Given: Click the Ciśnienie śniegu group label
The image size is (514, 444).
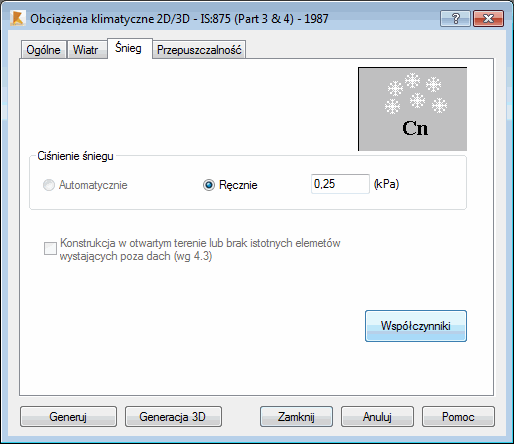Looking at the screenshot, I should tap(75, 156).
